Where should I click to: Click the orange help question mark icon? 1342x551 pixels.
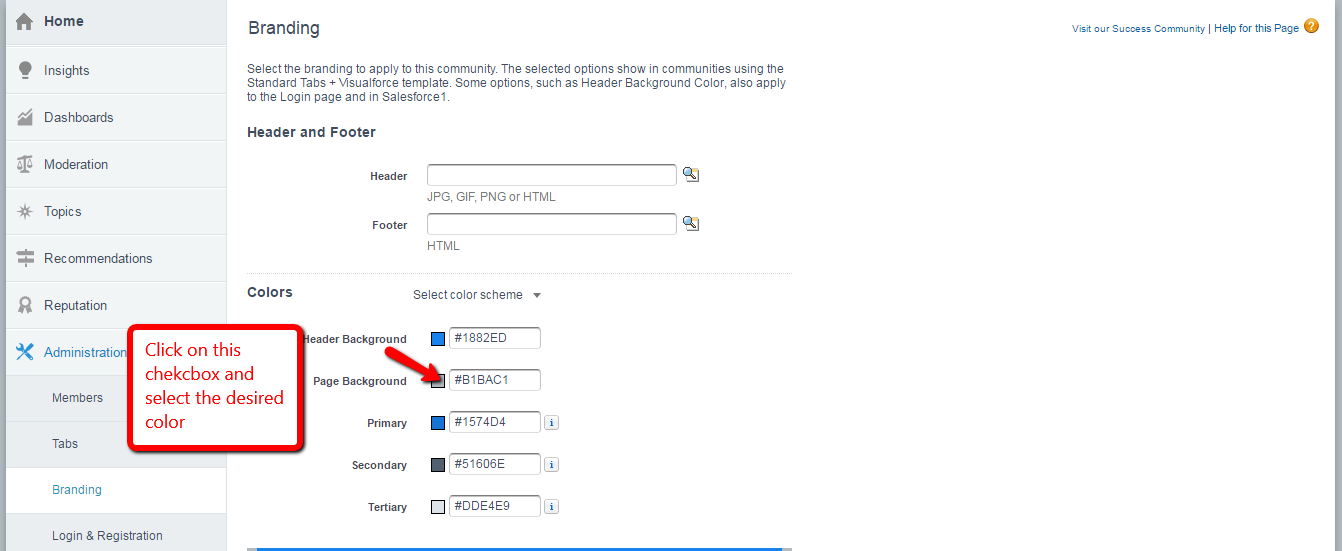point(1311,27)
